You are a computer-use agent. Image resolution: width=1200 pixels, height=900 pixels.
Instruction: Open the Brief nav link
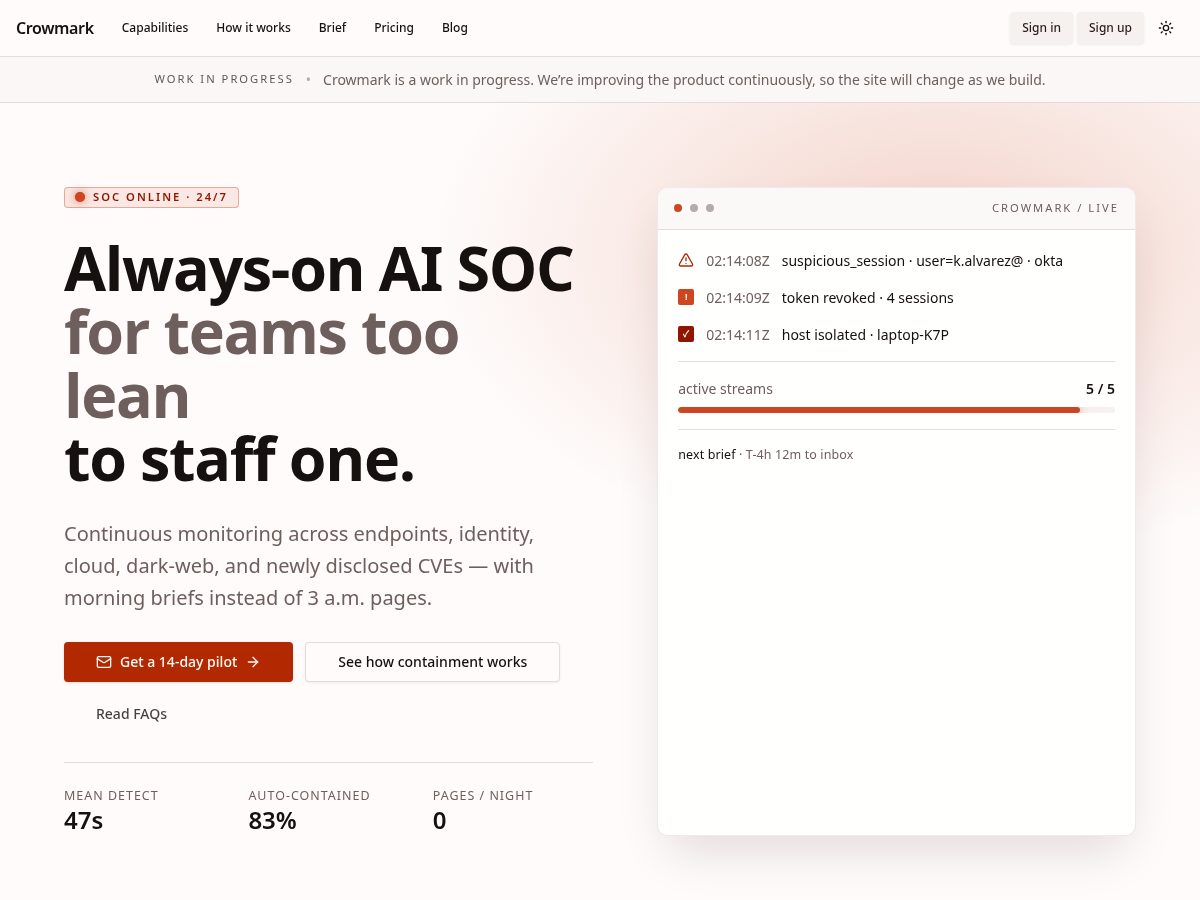pos(332,28)
